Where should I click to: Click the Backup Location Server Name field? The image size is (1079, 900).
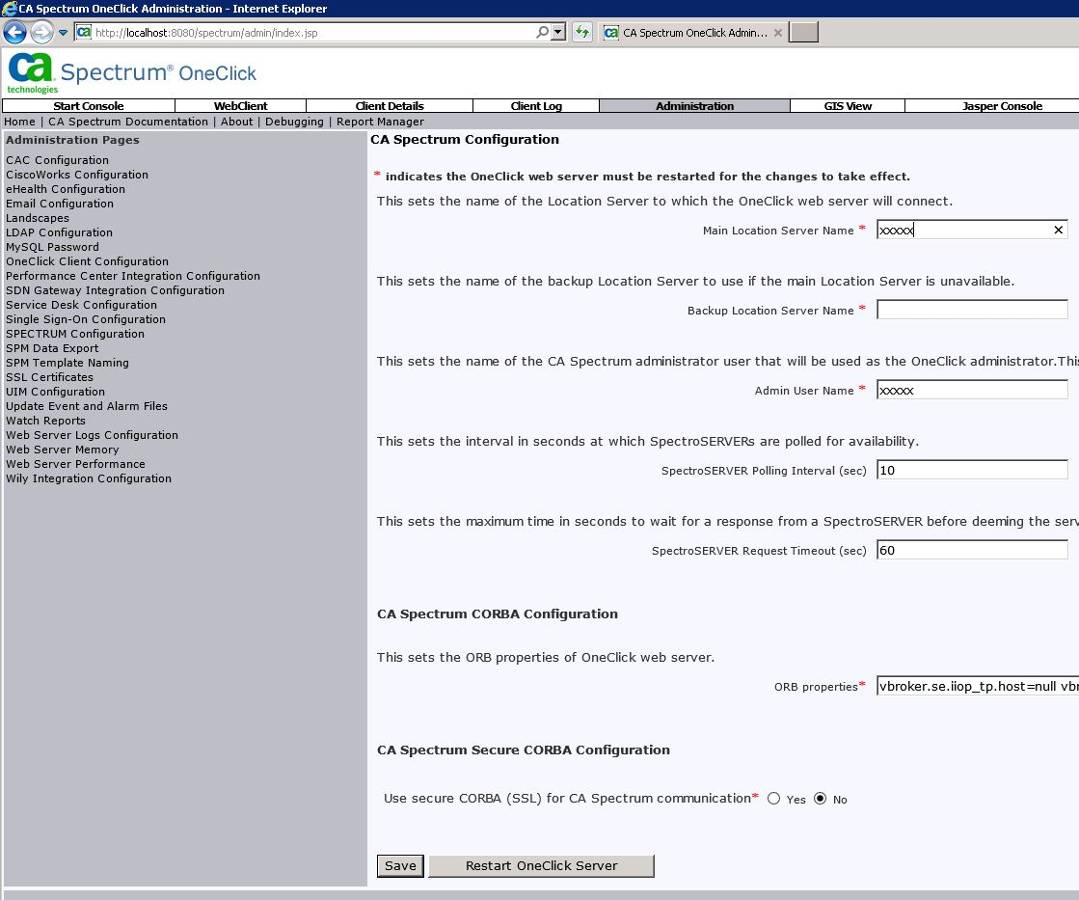point(972,310)
